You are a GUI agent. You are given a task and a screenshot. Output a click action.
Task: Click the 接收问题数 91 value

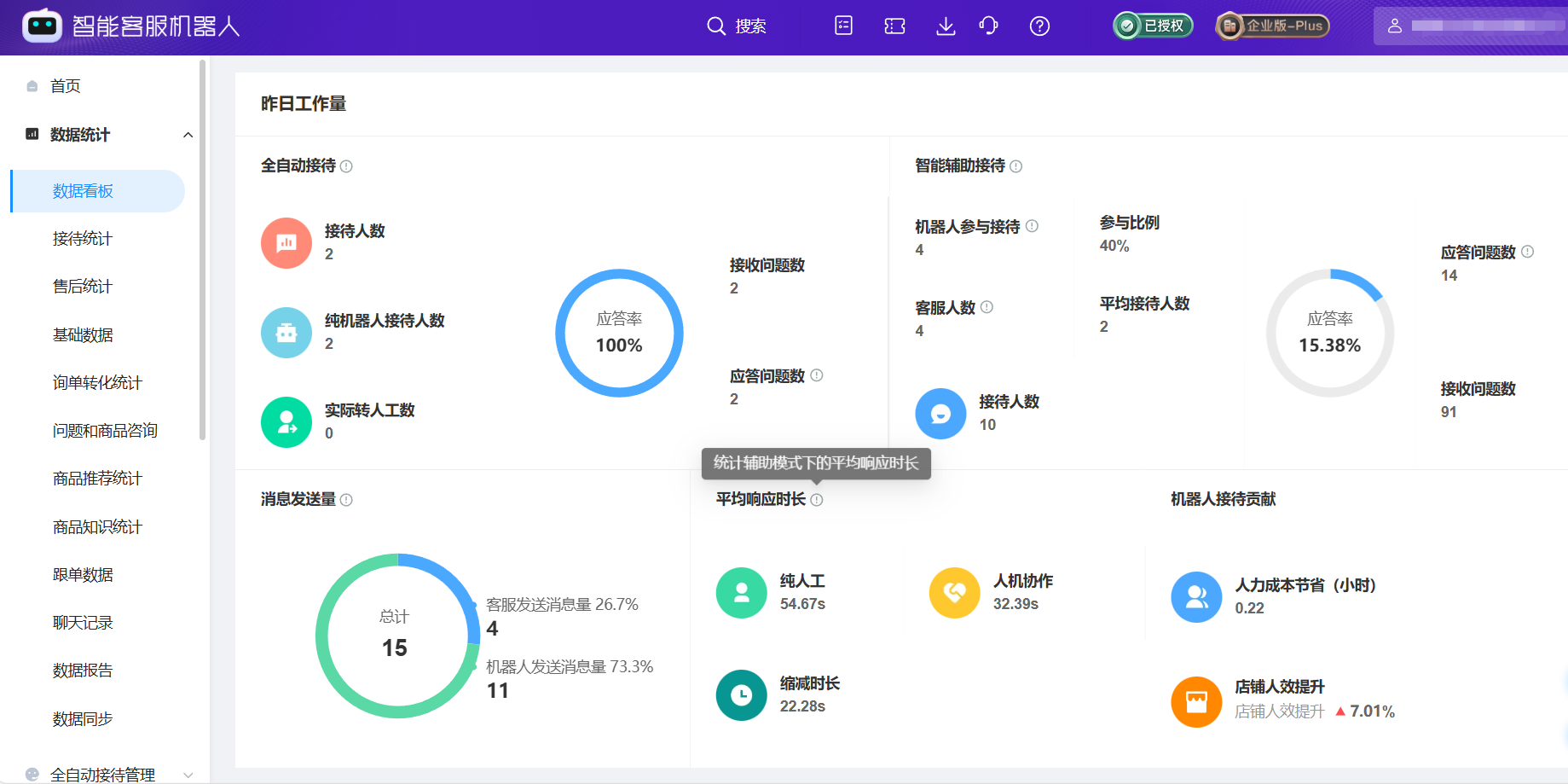(x=1449, y=412)
